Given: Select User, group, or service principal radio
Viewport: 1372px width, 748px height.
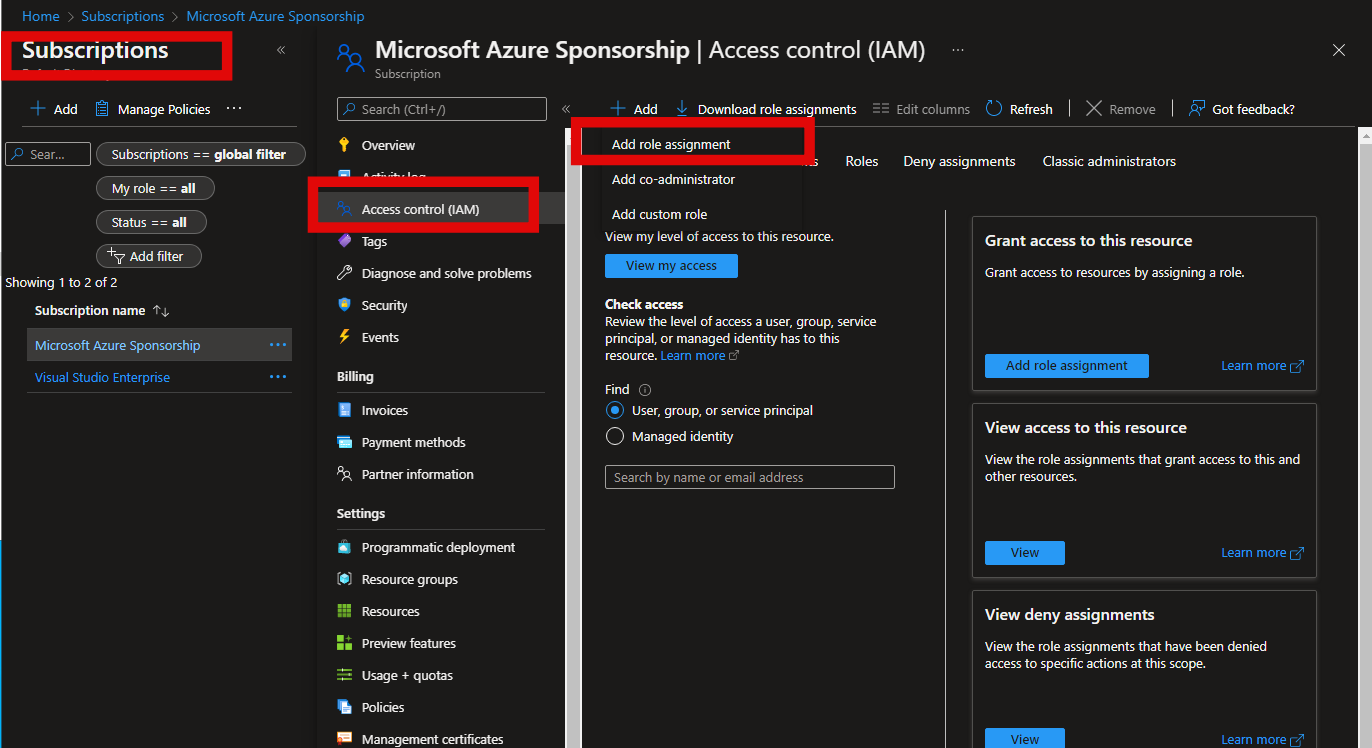Looking at the screenshot, I should point(615,410).
